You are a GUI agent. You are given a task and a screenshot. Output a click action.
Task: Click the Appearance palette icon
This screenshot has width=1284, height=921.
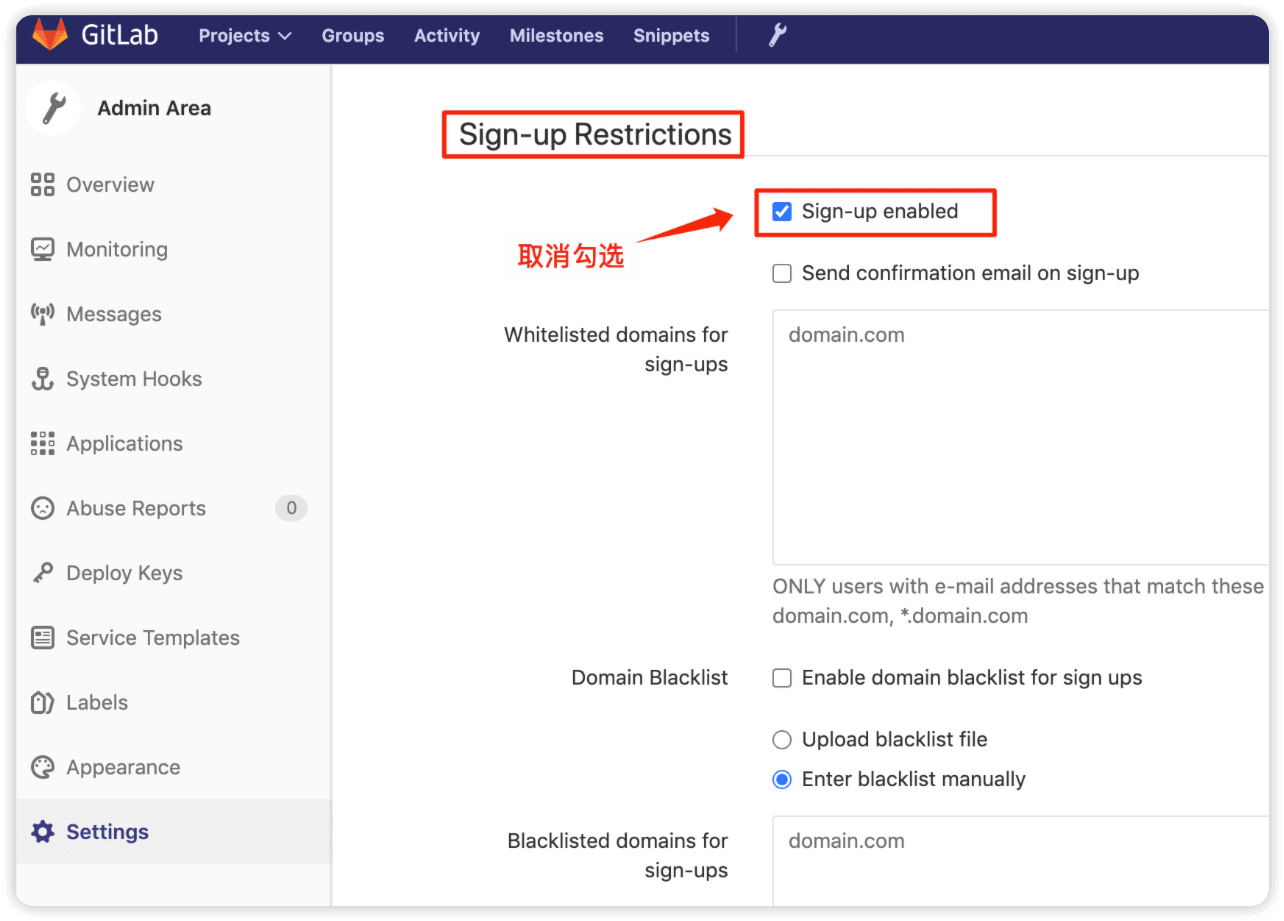coord(42,767)
